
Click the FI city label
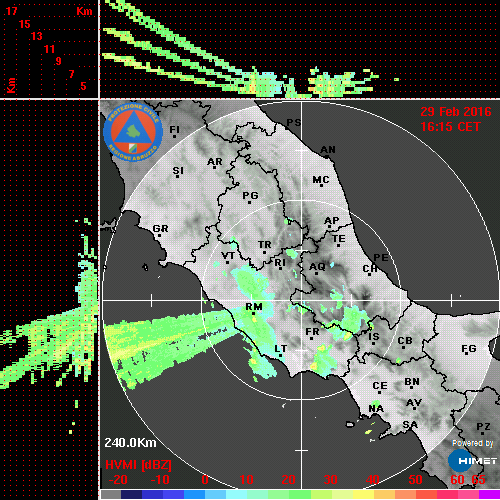[174, 129]
